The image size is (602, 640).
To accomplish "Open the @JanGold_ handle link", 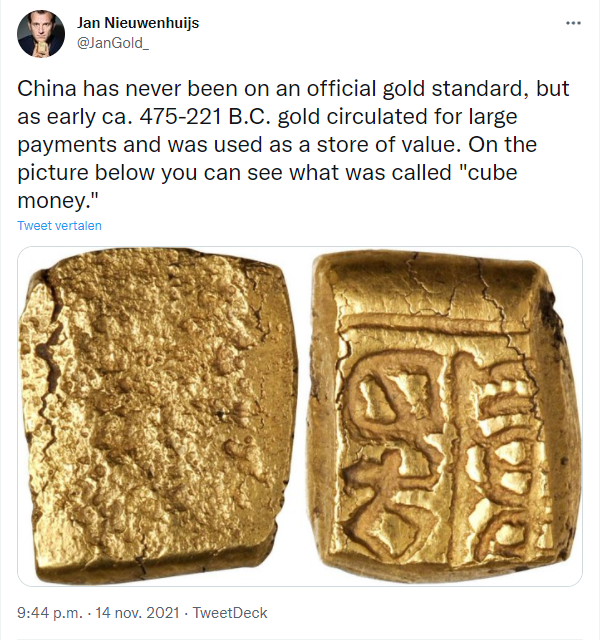I will (113, 43).
